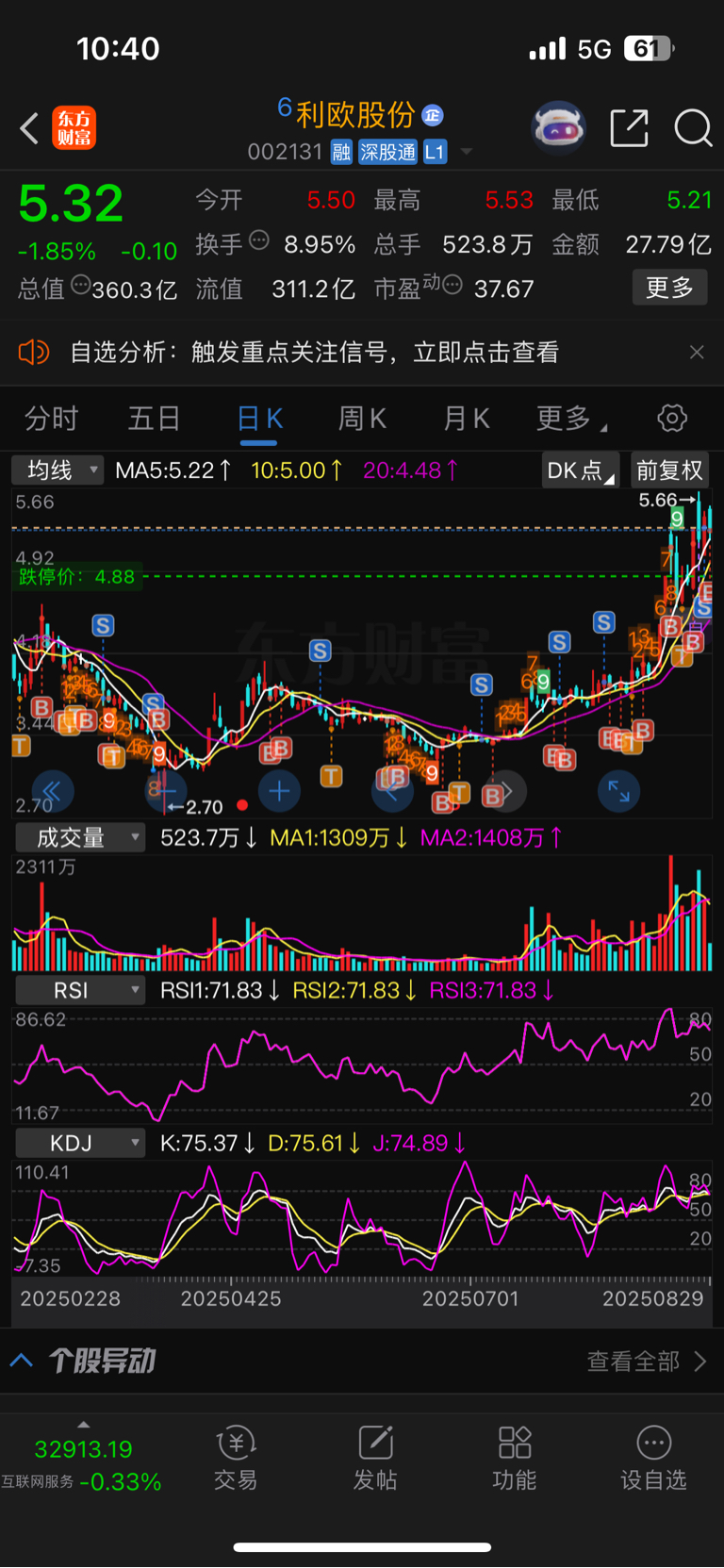Tap the K:75.37 value

coord(207,1143)
